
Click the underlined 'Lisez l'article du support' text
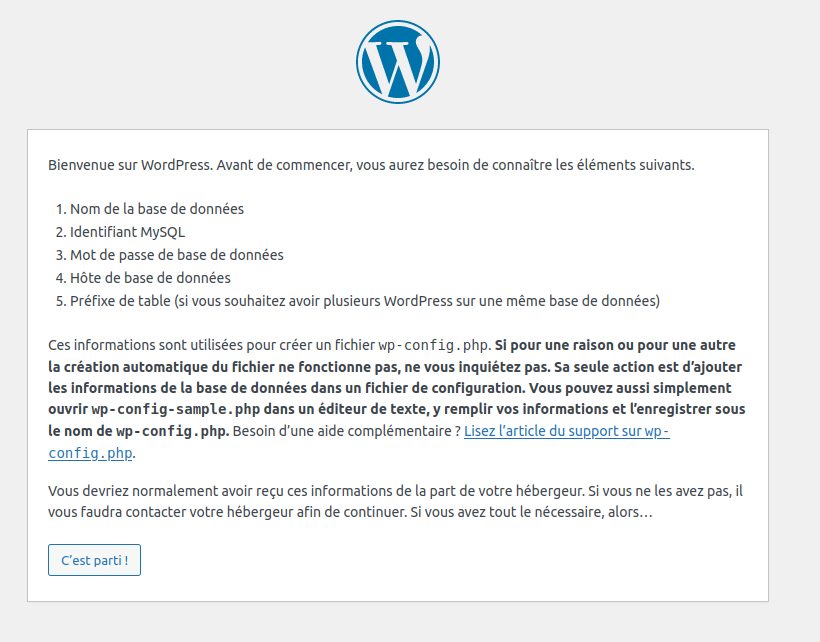click(x=567, y=431)
